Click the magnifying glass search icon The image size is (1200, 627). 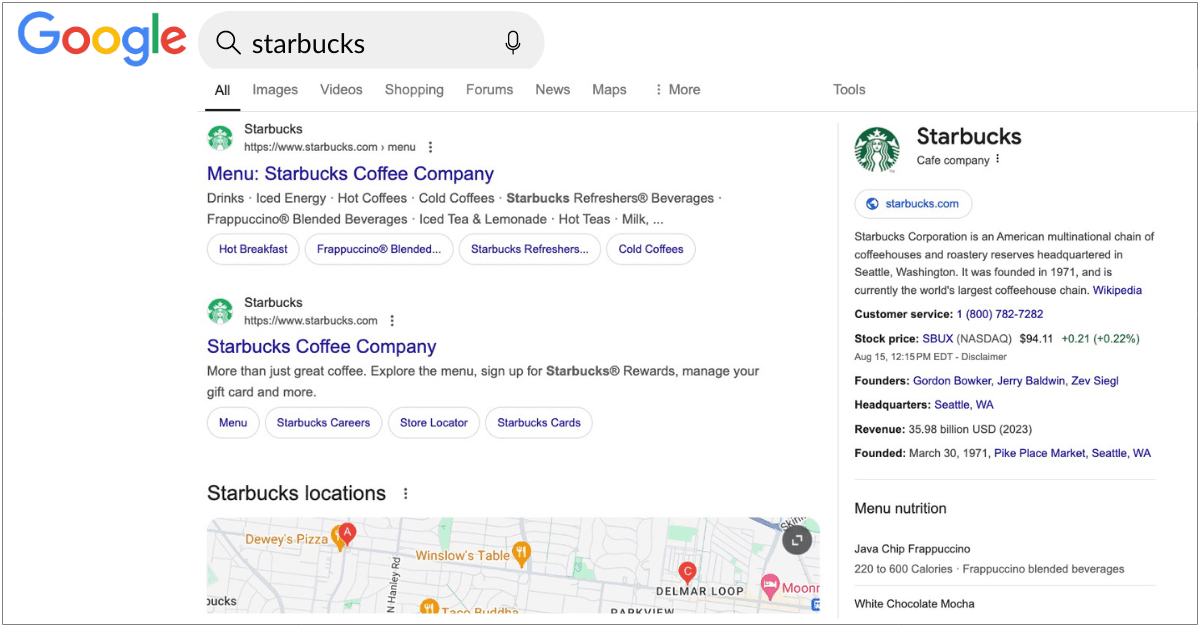[229, 41]
